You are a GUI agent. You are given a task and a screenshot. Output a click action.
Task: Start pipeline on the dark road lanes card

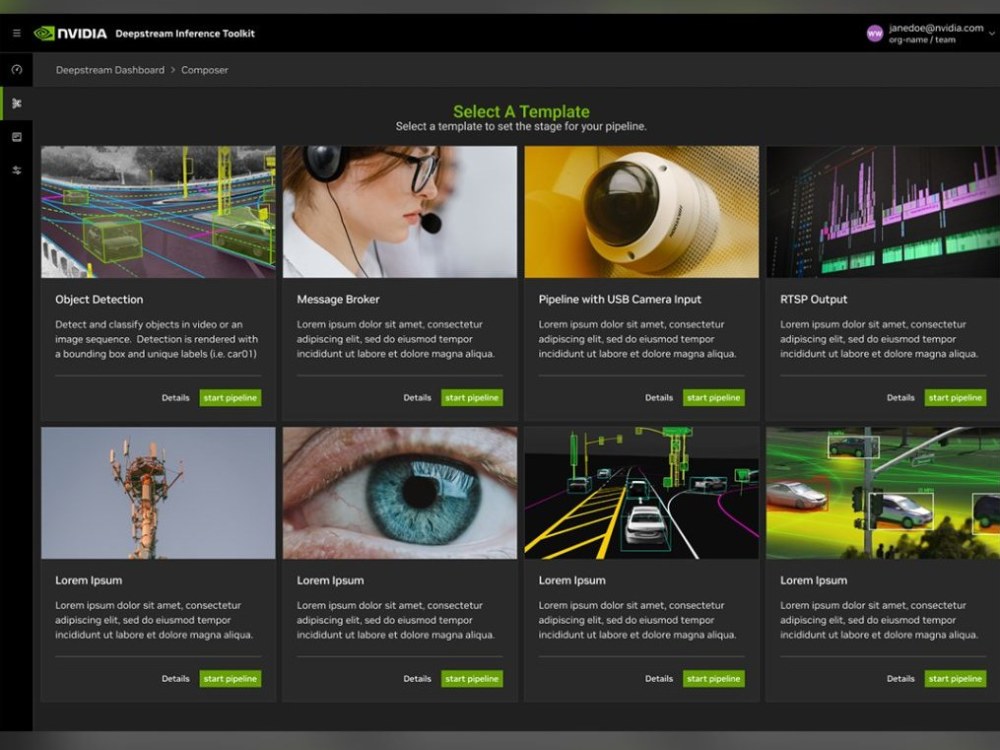714,679
